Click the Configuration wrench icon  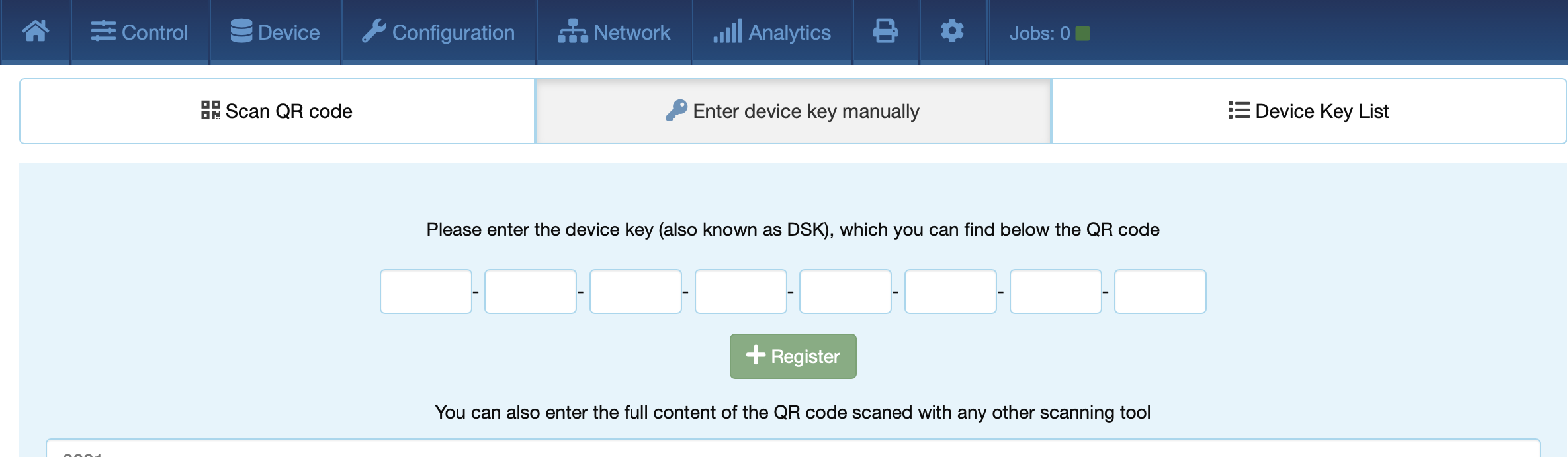[374, 31]
